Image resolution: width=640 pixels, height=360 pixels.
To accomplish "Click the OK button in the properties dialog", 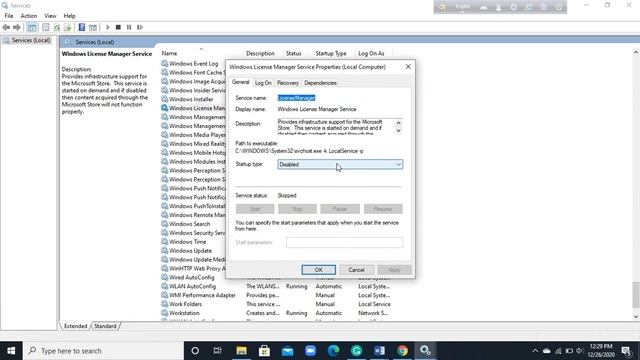I will (319, 270).
